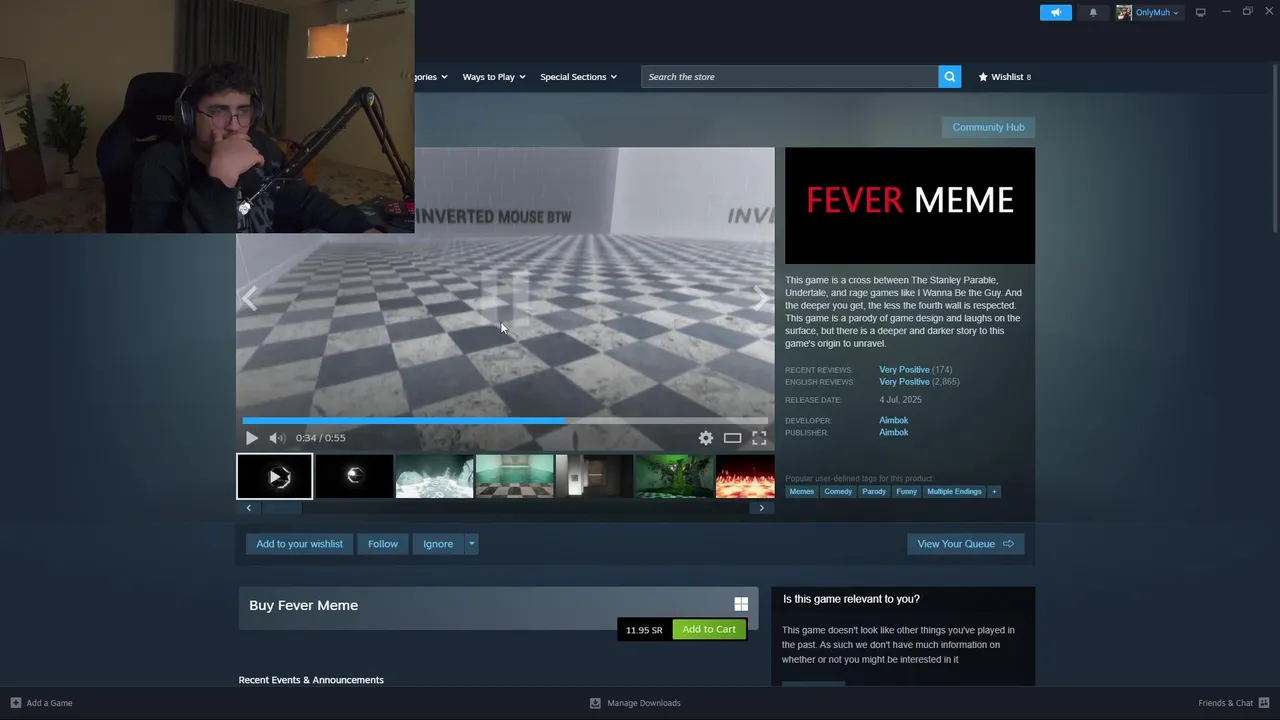Select the Funny tag
This screenshot has width=1280, height=720.
coord(906,491)
